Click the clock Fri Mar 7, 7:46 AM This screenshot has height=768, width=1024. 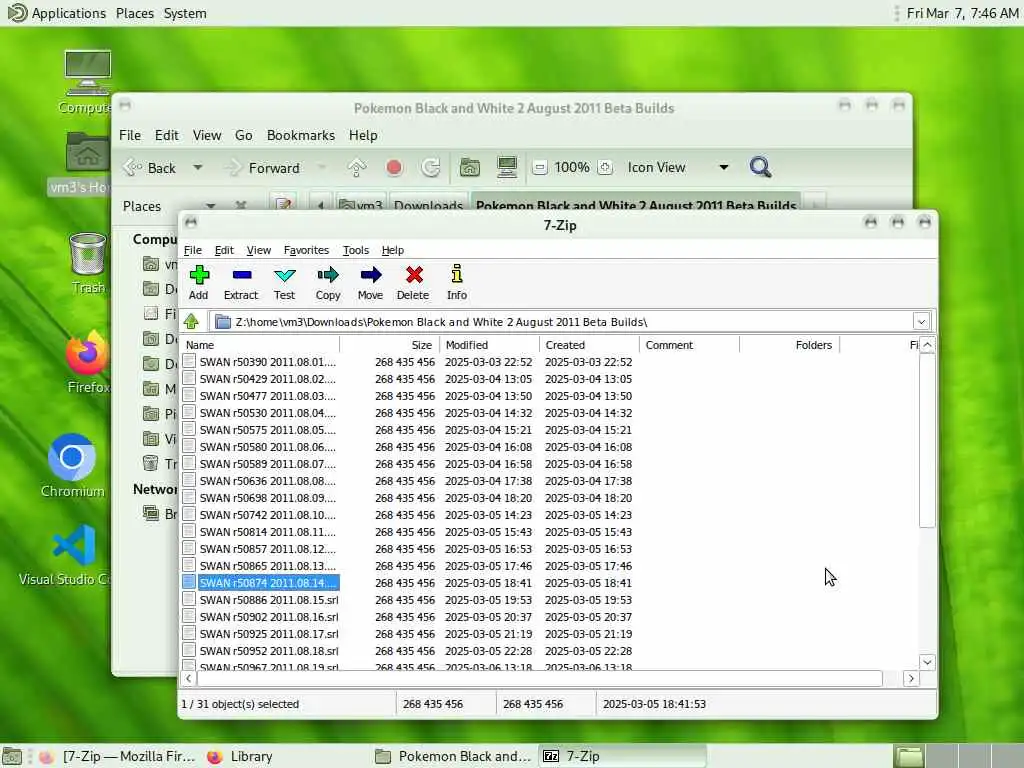point(962,13)
